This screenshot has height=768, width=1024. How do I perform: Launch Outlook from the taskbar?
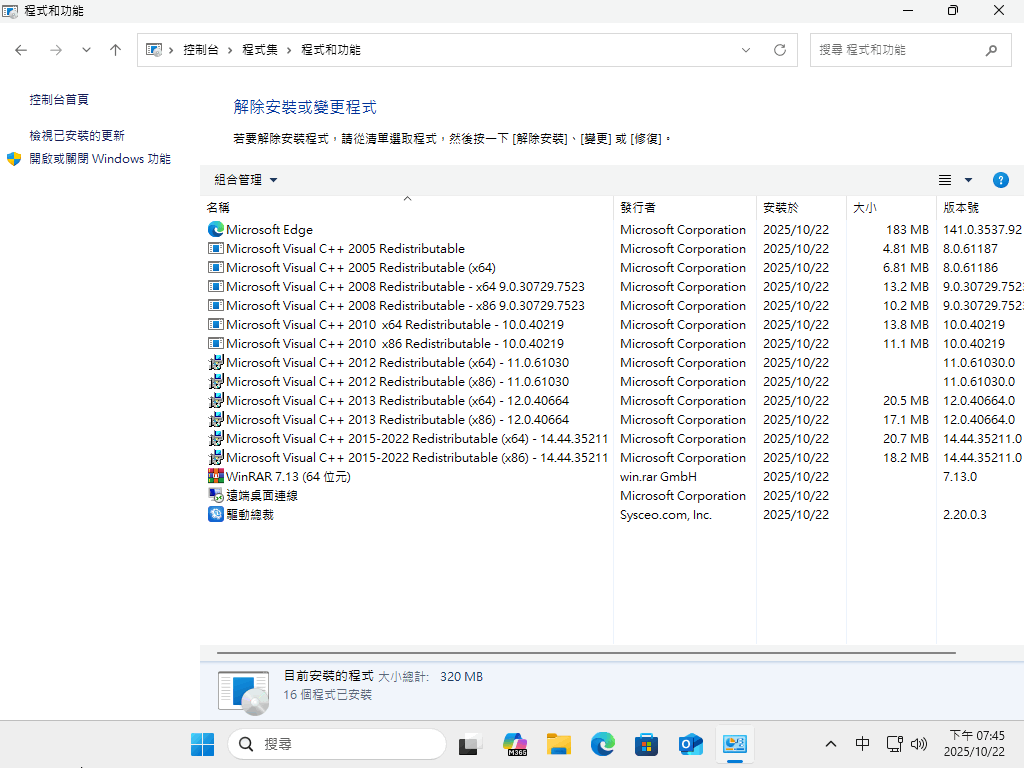(690, 744)
